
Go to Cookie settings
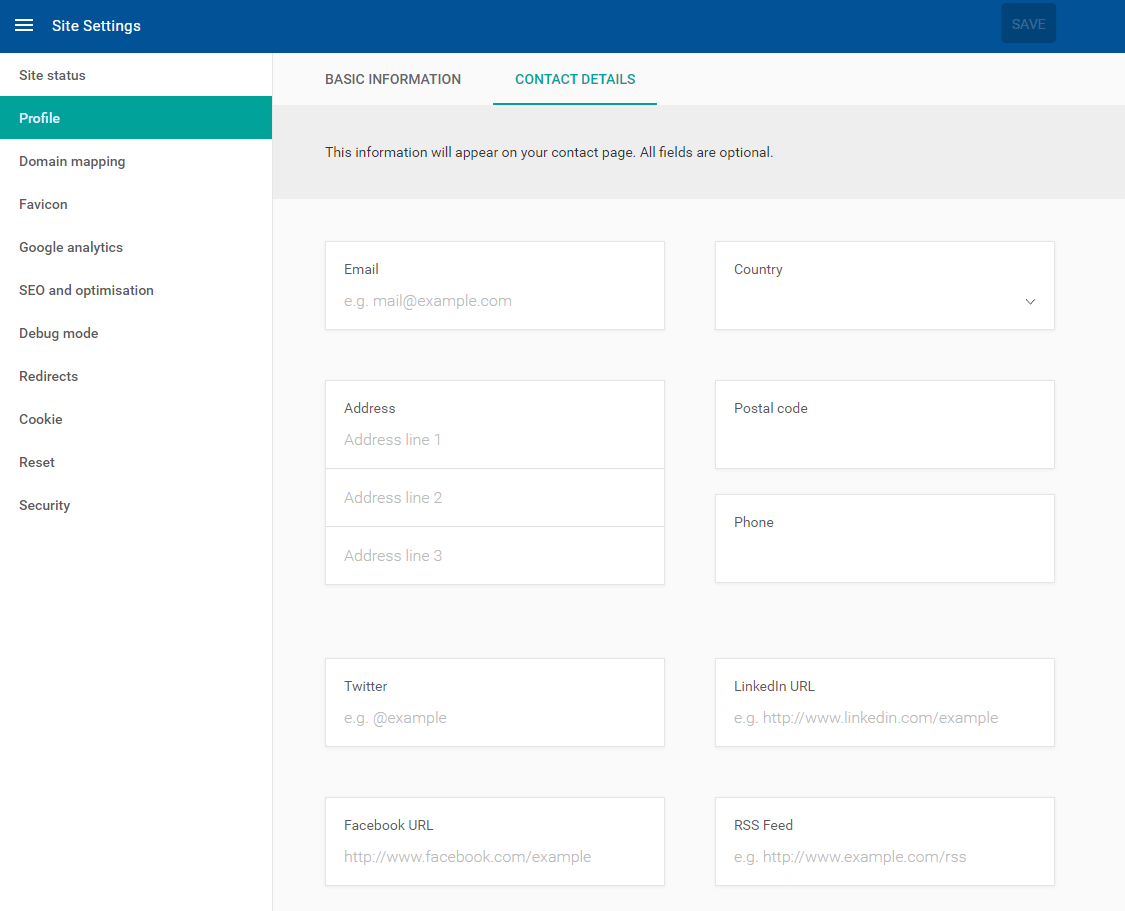40,419
